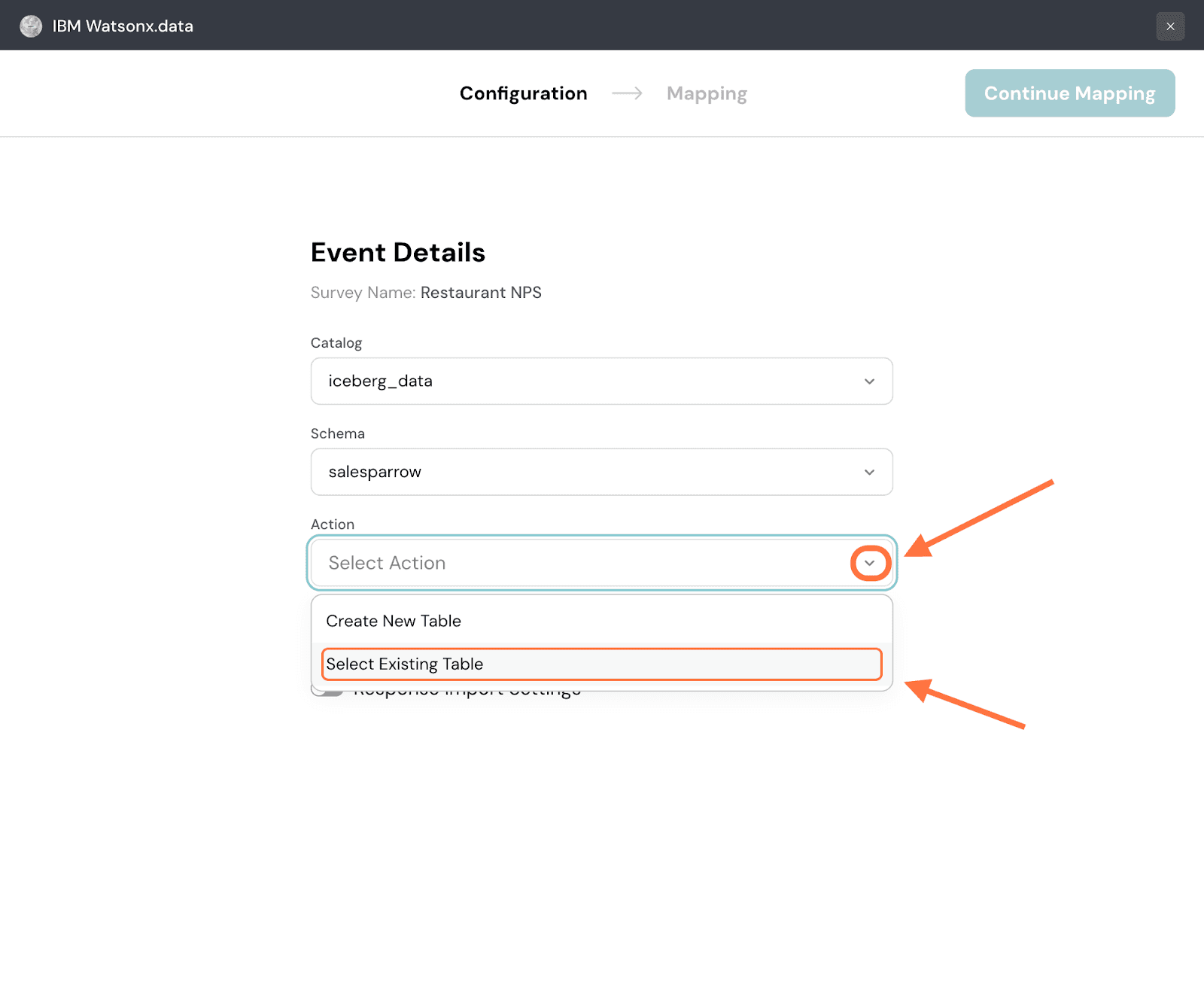Image resolution: width=1204 pixels, height=982 pixels.
Task: Expand the Schema dropdown chevron
Action: (869, 473)
